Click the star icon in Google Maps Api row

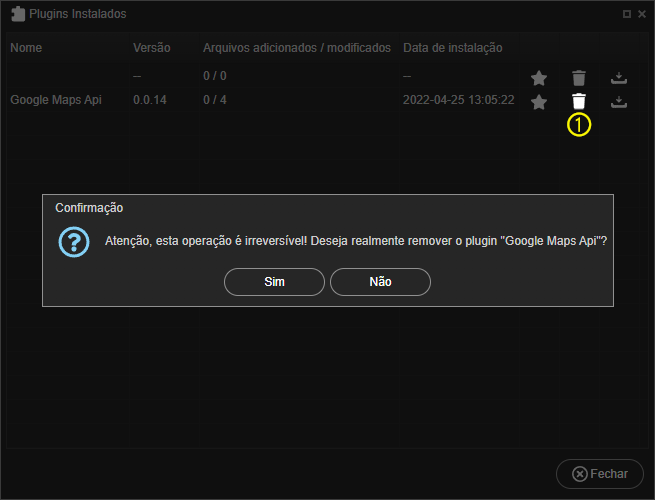point(539,102)
